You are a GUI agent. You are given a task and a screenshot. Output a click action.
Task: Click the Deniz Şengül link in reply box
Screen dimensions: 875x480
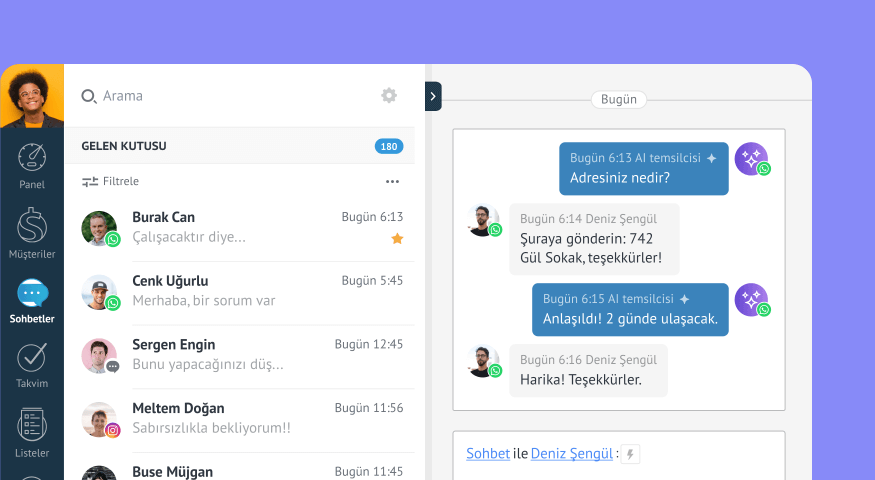pyautogui.click(x=572, y=454)
